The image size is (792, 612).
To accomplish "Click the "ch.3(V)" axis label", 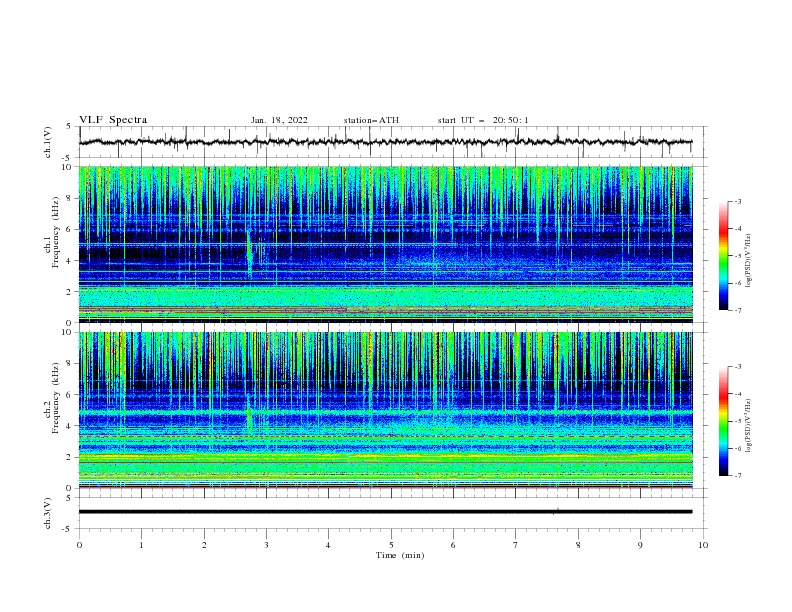I will [x=48, y=513].
